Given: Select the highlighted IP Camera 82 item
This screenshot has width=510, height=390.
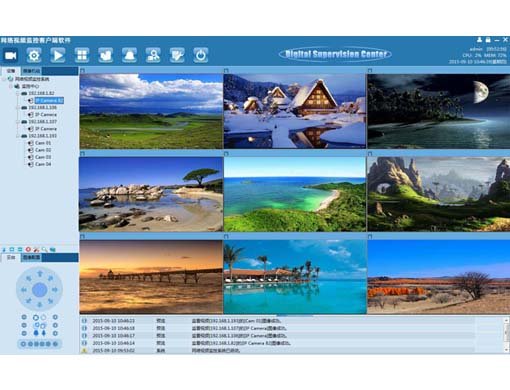Looking at the screenshot, I should 49,100.
